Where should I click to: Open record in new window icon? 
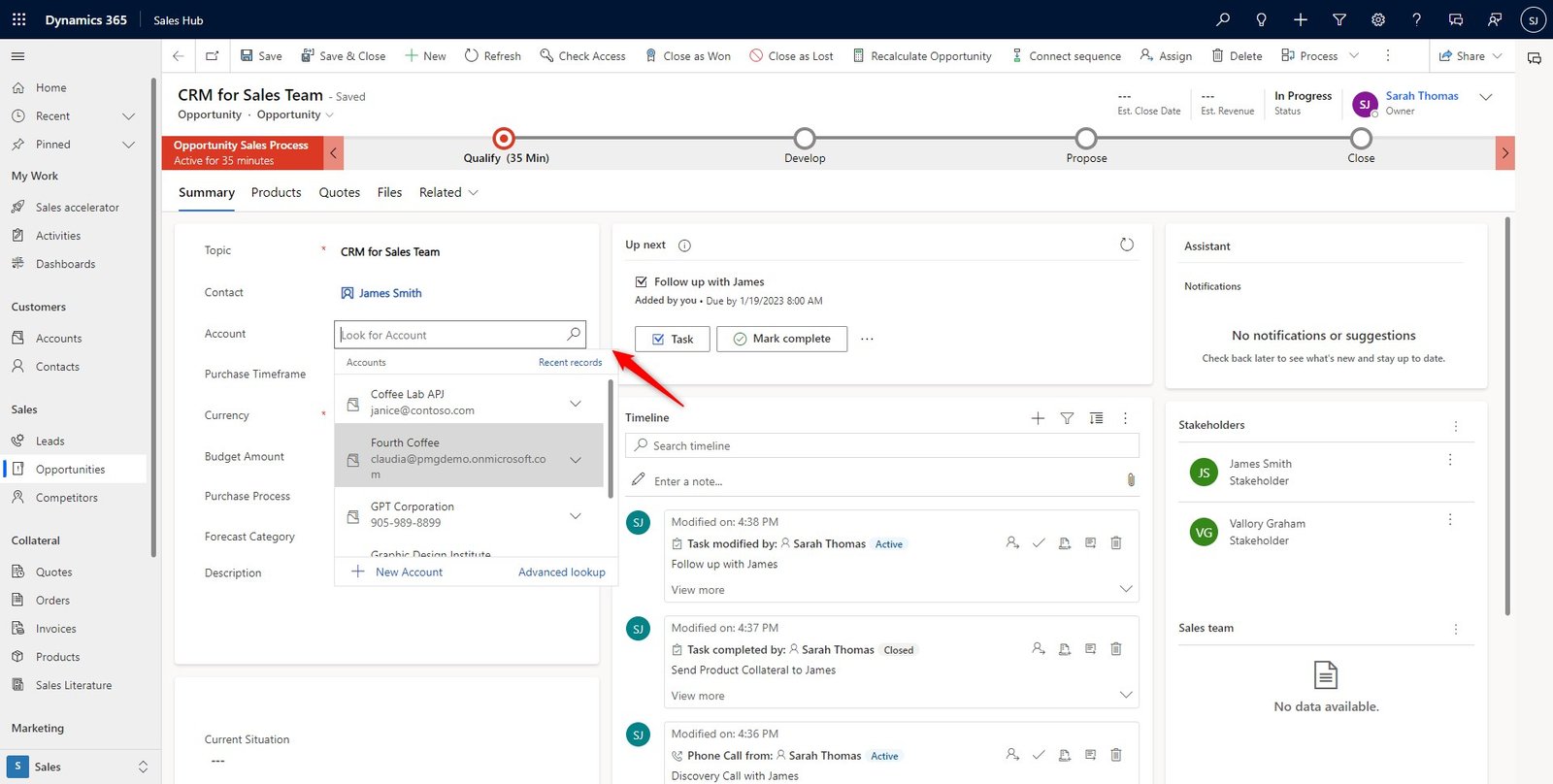pos(212,56)
